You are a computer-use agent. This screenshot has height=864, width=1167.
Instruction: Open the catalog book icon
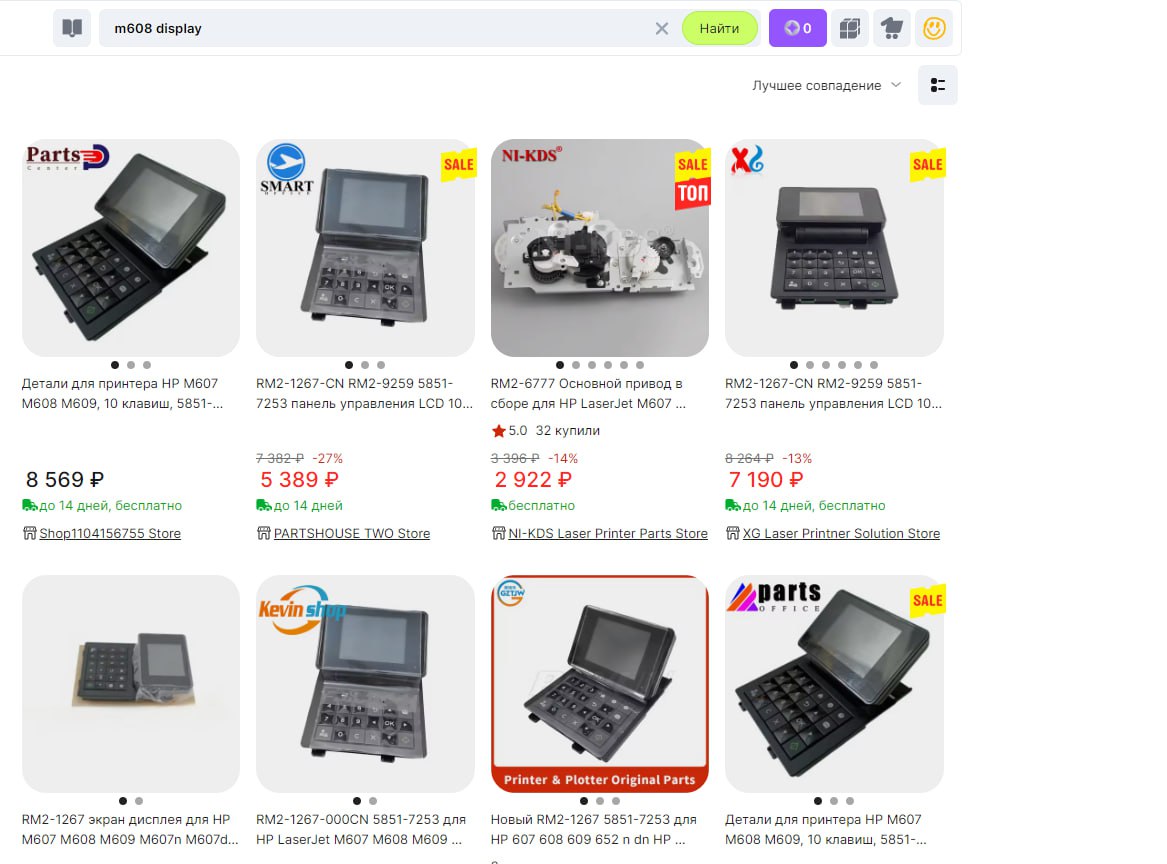point(72,28)
